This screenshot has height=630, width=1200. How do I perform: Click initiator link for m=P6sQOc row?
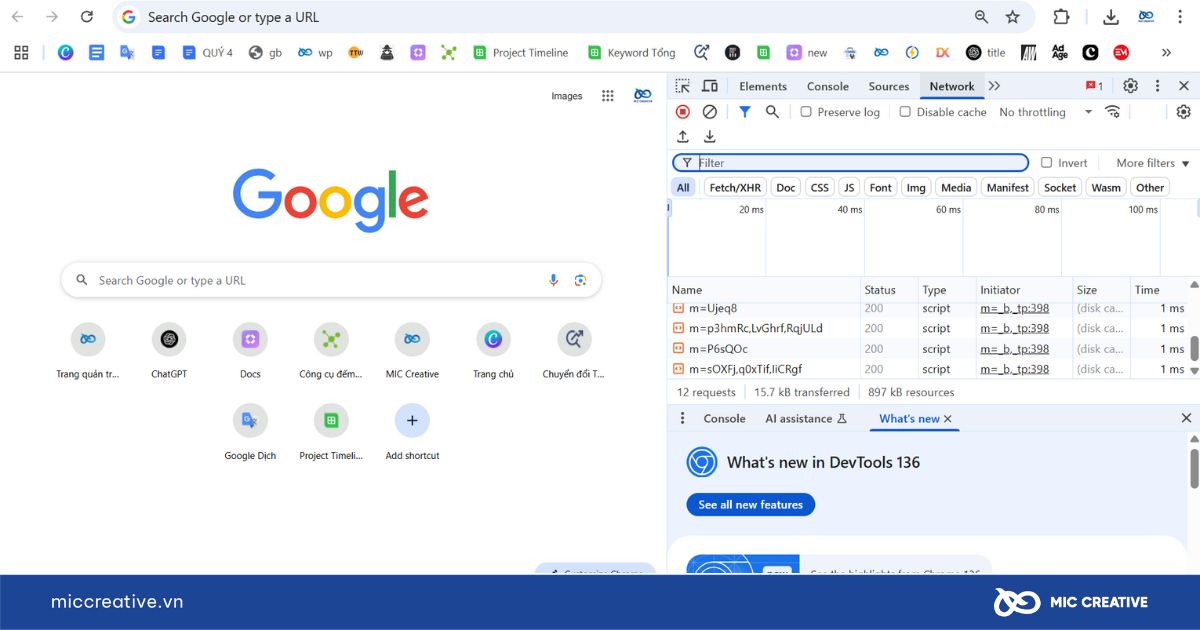1015,349
